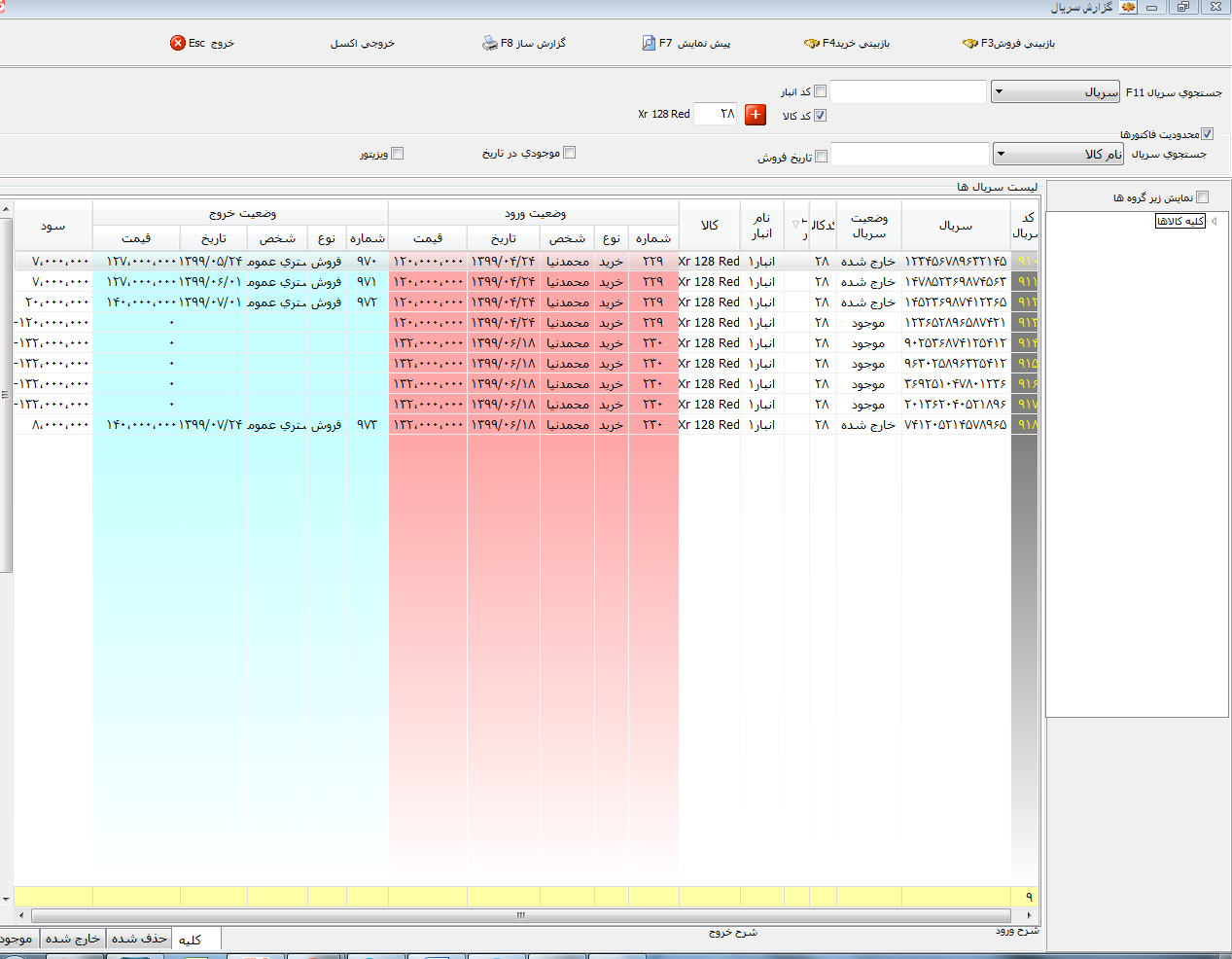Click the horizontal scrollbar thumb under the table
The width and height of the screenshot is (1232, 959).
coord(521,915)
